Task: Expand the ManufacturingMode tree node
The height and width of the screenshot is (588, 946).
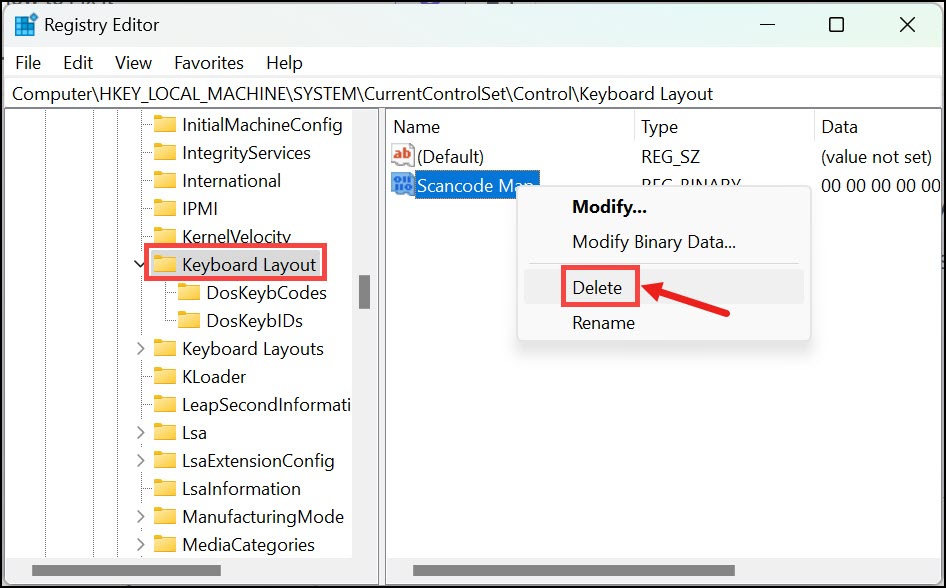Action: point(140,516)
